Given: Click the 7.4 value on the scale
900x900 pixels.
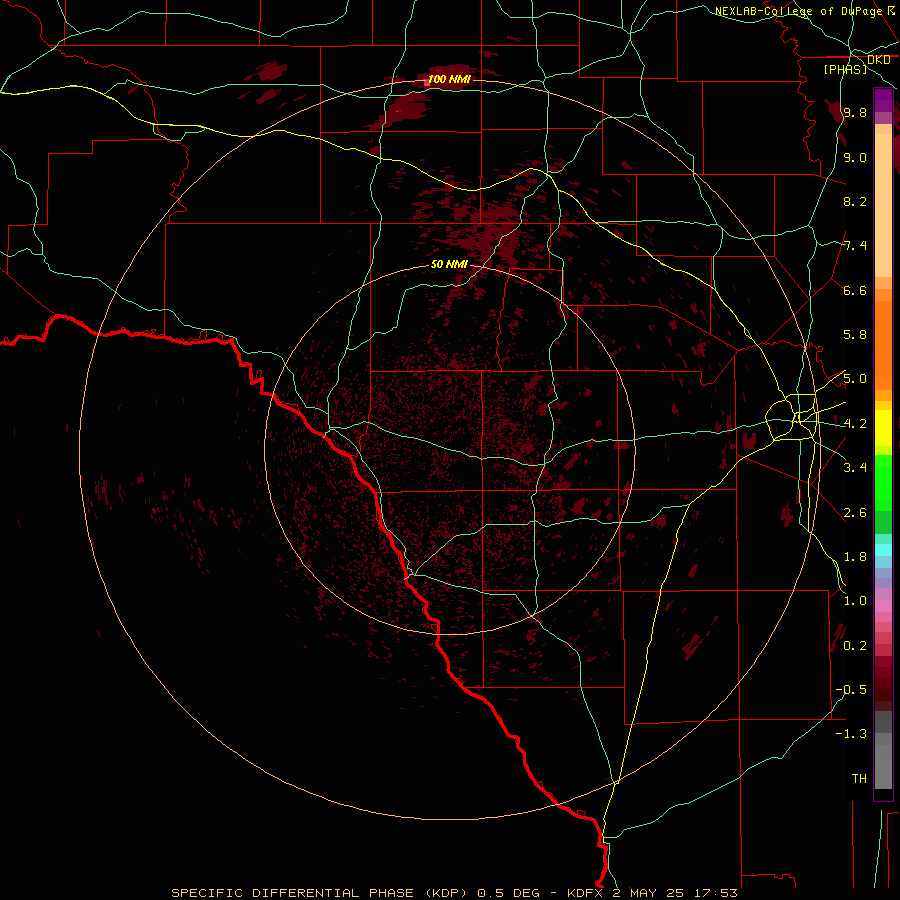Looking at the screenshot, I should (x=855, y=246).
